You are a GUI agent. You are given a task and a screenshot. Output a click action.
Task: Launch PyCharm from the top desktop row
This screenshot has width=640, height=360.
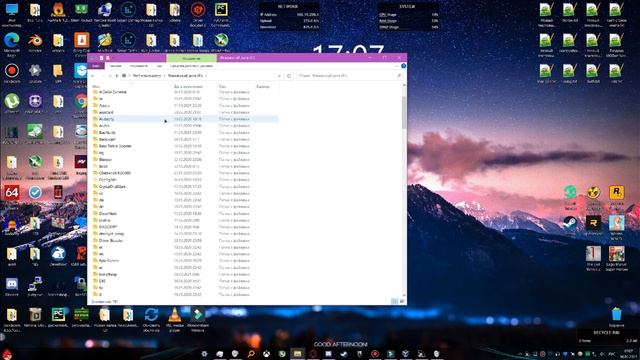click(221, 14)
